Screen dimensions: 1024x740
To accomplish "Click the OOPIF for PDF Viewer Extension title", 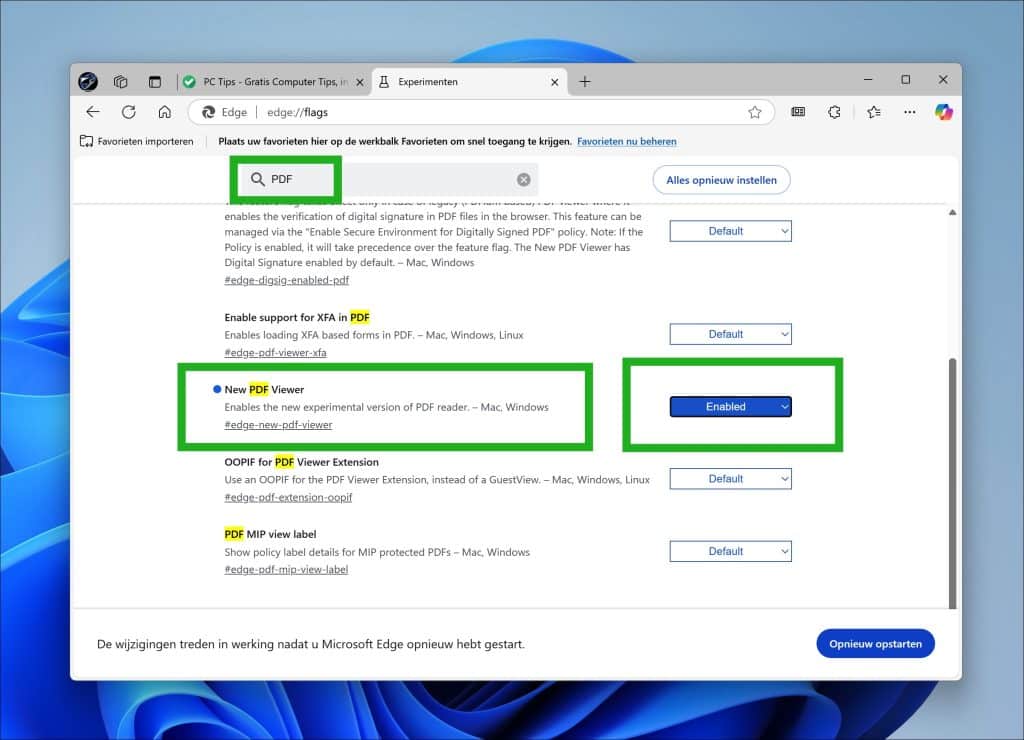I will pyautogui.click(x=302, y=462).
